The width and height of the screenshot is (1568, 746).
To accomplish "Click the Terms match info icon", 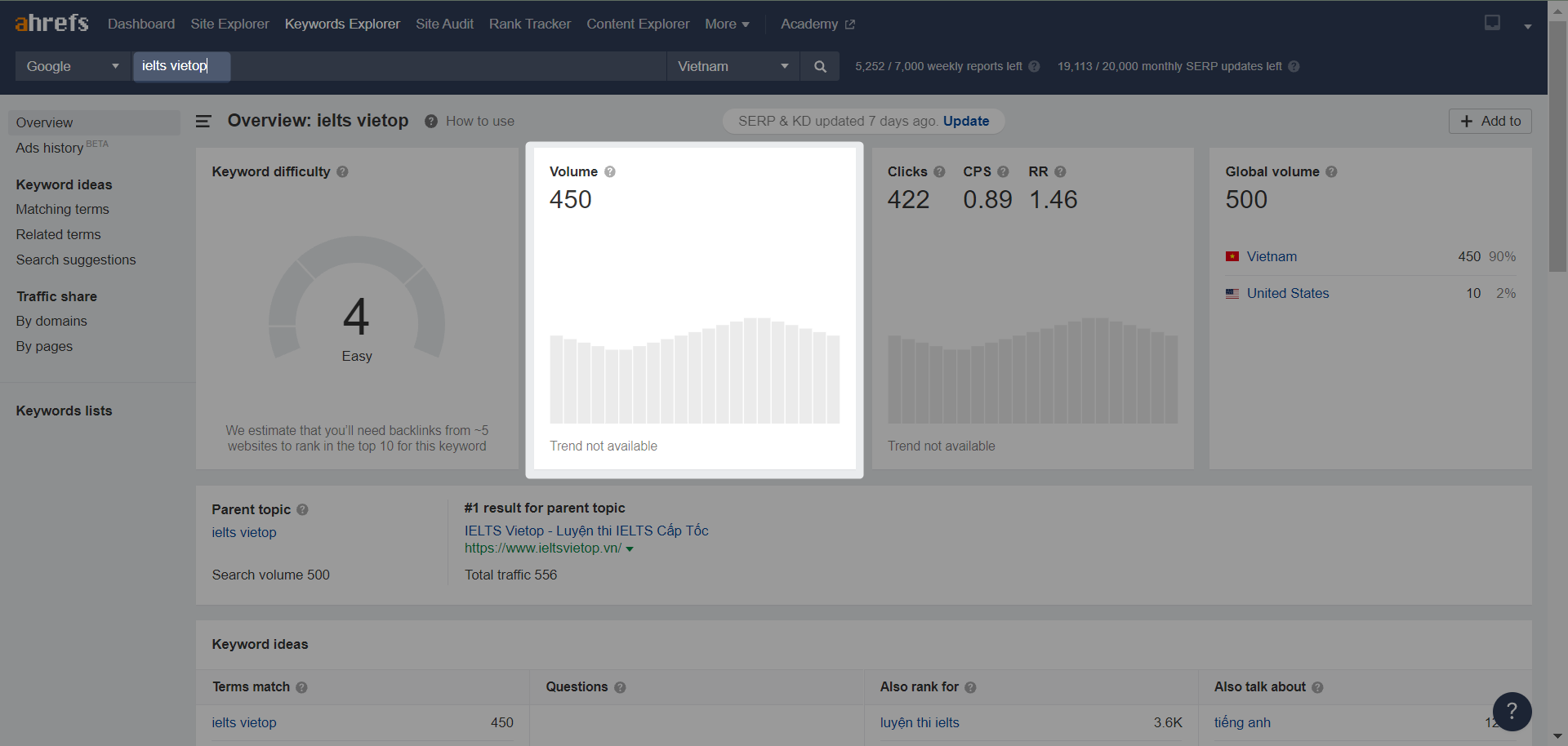I will click(301, 687).
